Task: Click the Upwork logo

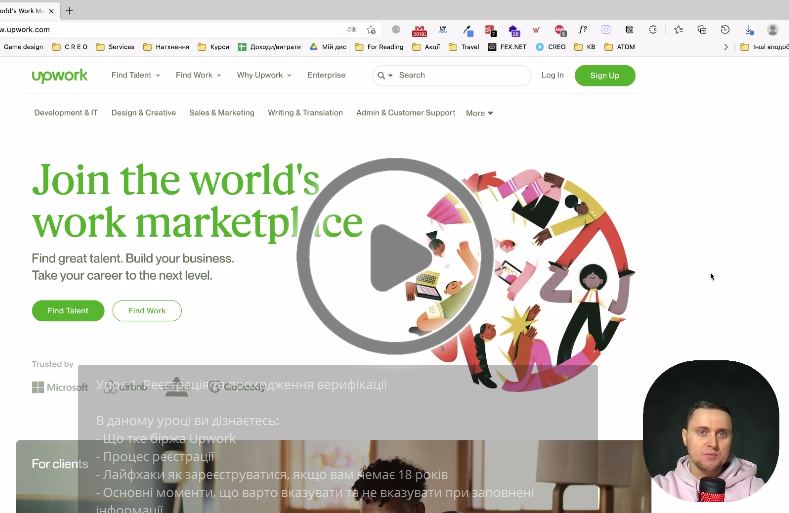Action: pos(59,76)
